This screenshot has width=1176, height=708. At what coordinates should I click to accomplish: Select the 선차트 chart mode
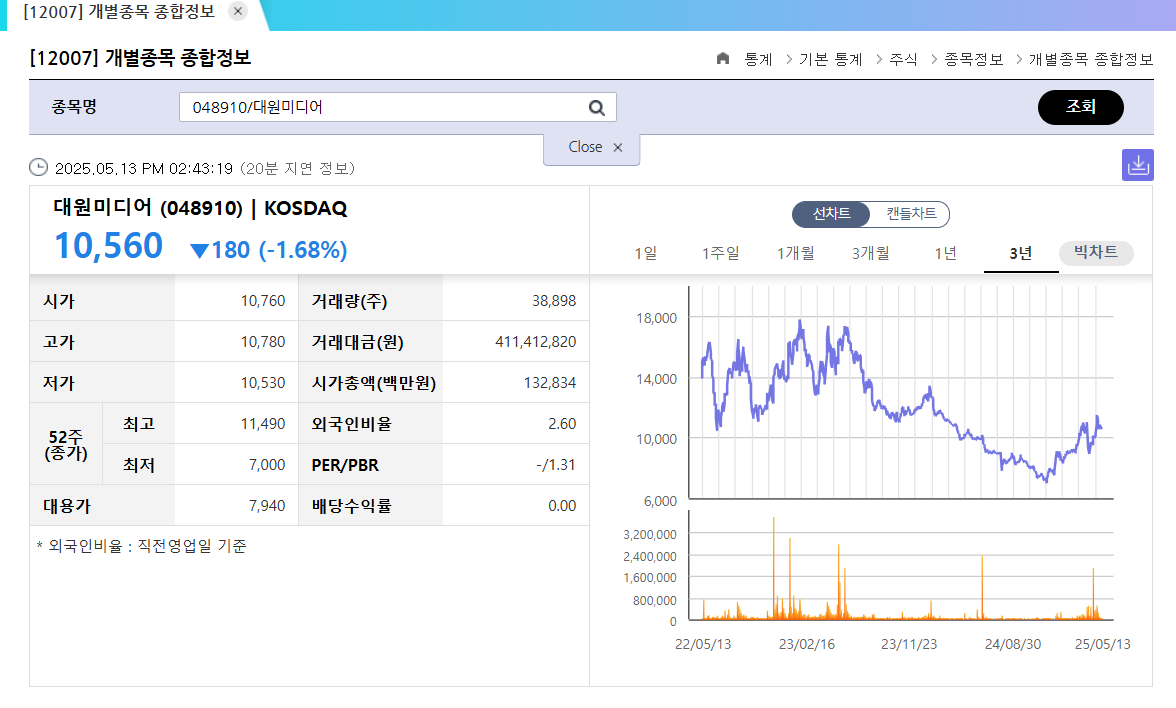point(832,214)
